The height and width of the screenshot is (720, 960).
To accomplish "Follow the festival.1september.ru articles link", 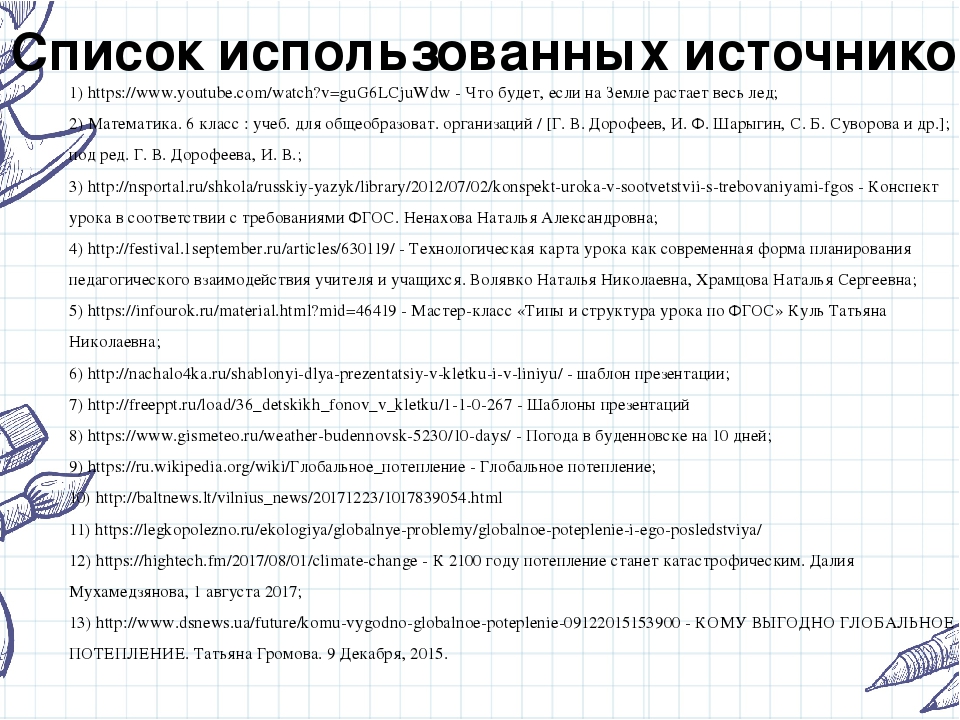I will tap(242, 249).
